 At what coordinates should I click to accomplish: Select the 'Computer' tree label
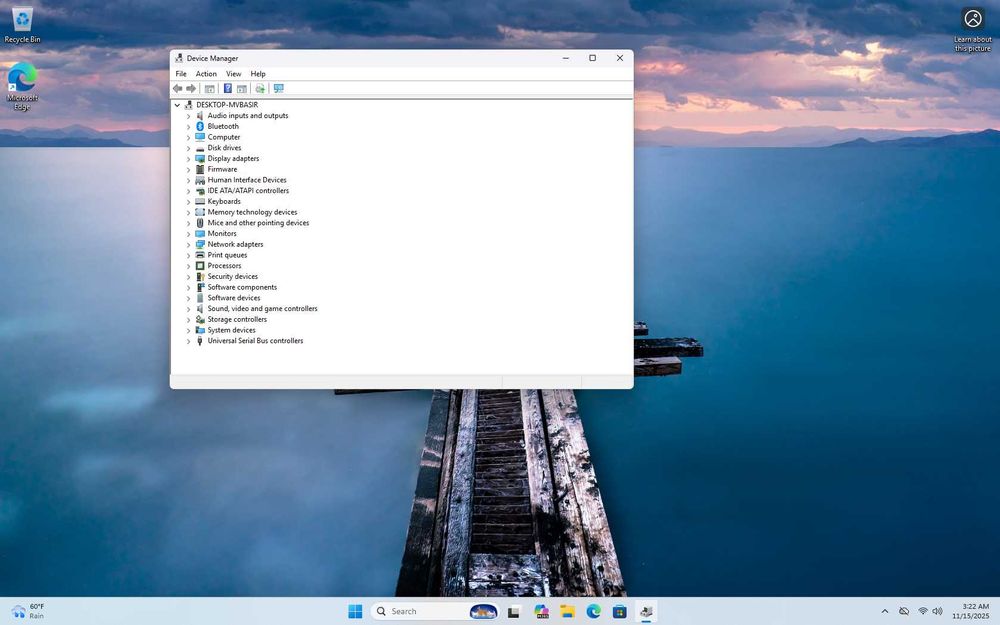223,137
